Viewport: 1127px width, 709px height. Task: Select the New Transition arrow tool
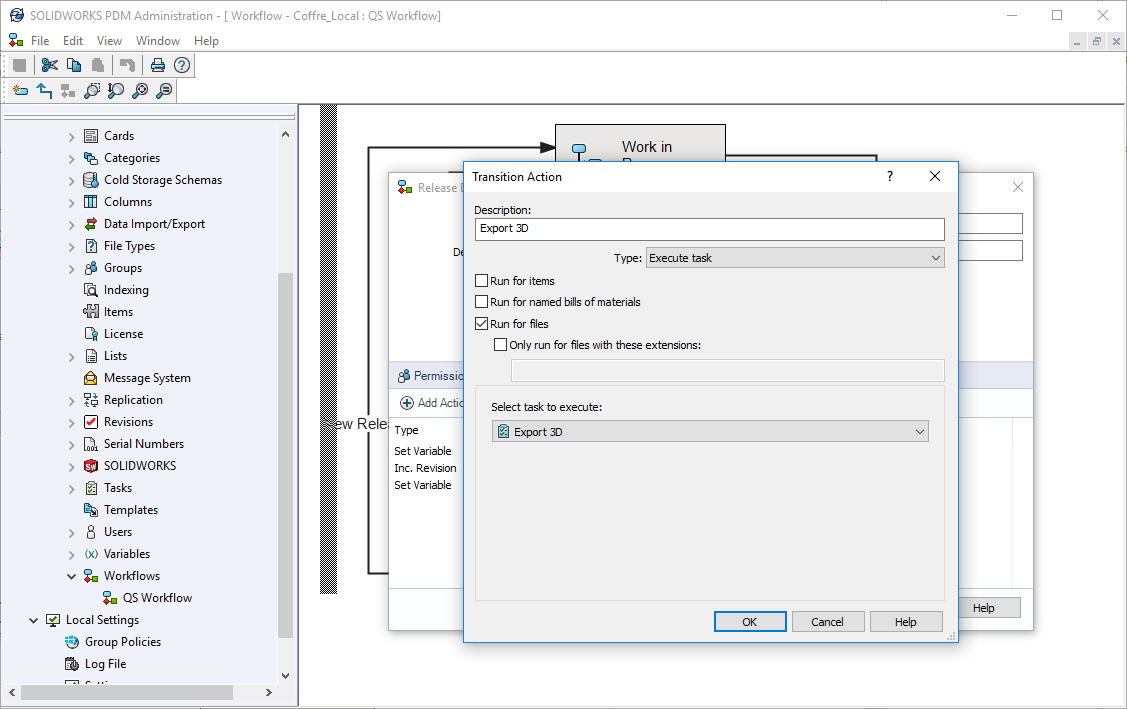pyautogui.click(x=44, y=91)
